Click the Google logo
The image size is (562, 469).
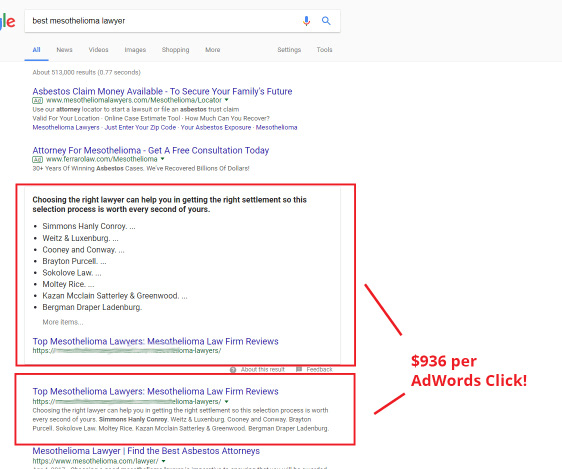[8, 21]
